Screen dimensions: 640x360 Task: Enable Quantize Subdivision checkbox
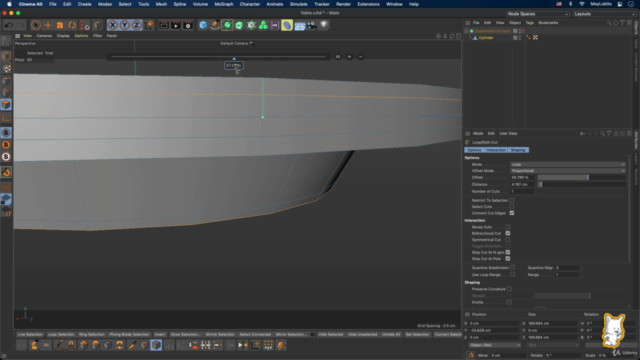tap(513, 268)
